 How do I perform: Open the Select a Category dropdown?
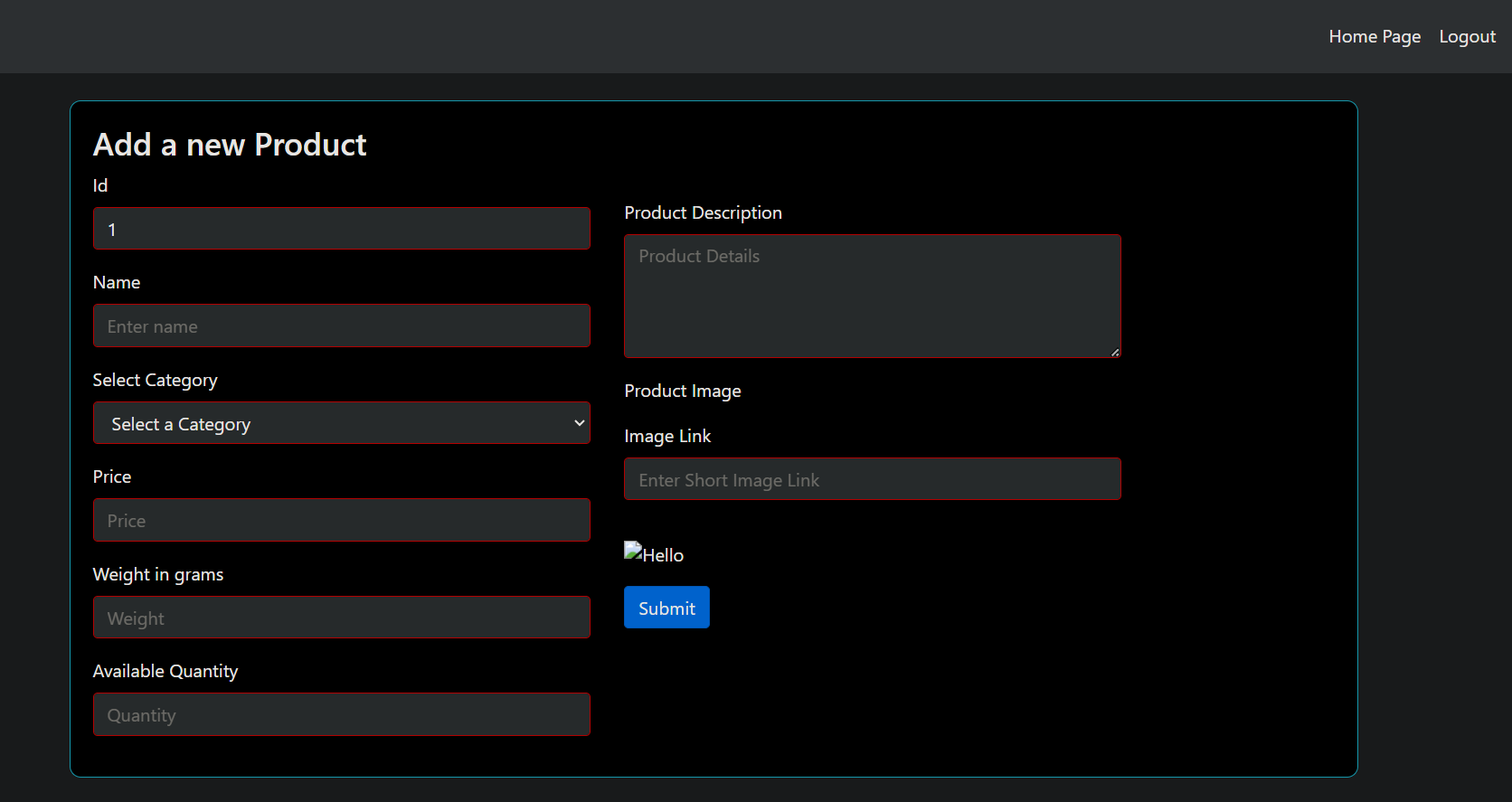(x=342, y=423)
